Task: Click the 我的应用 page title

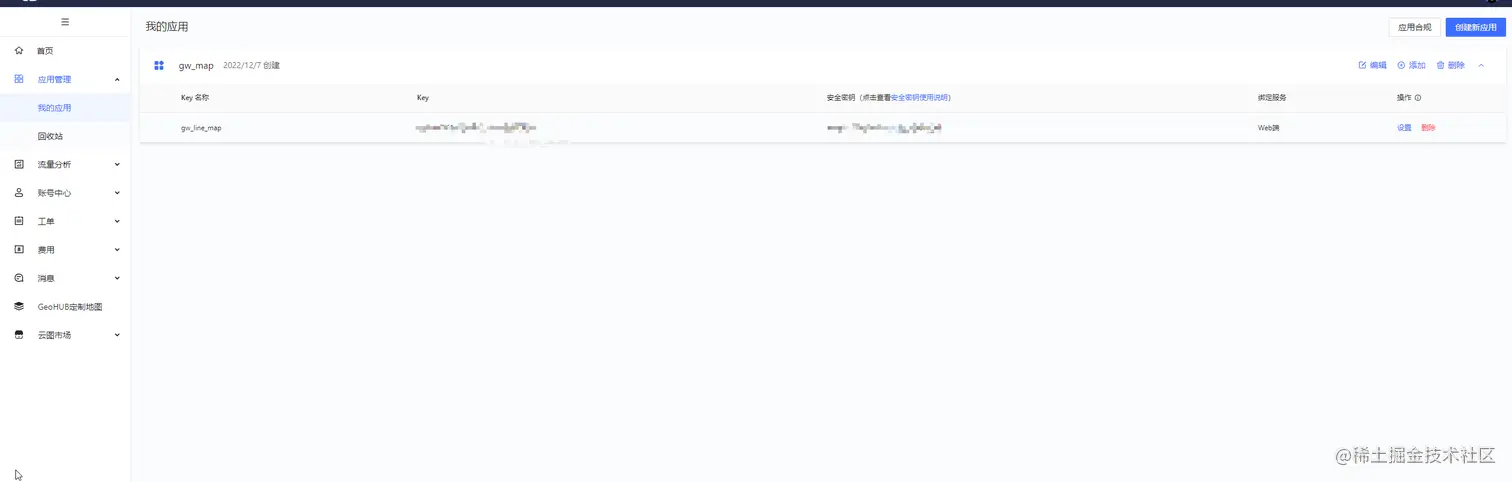Action: (x=166, y=27)
